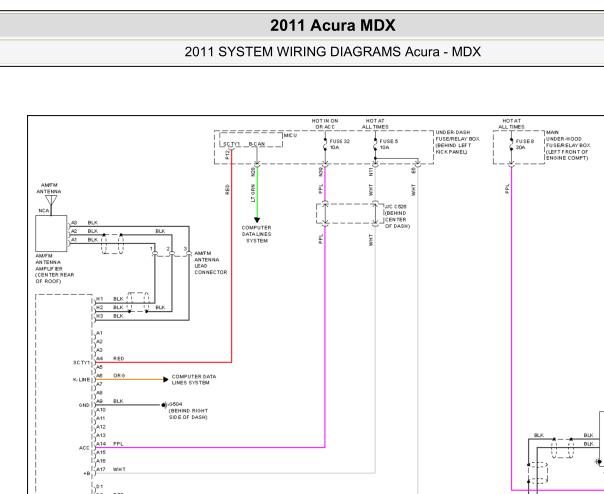Click the "B-CAN" label in MICU box
Image resolution: width=604 pixels, height=494 pixels.
(x=257, y=144)
